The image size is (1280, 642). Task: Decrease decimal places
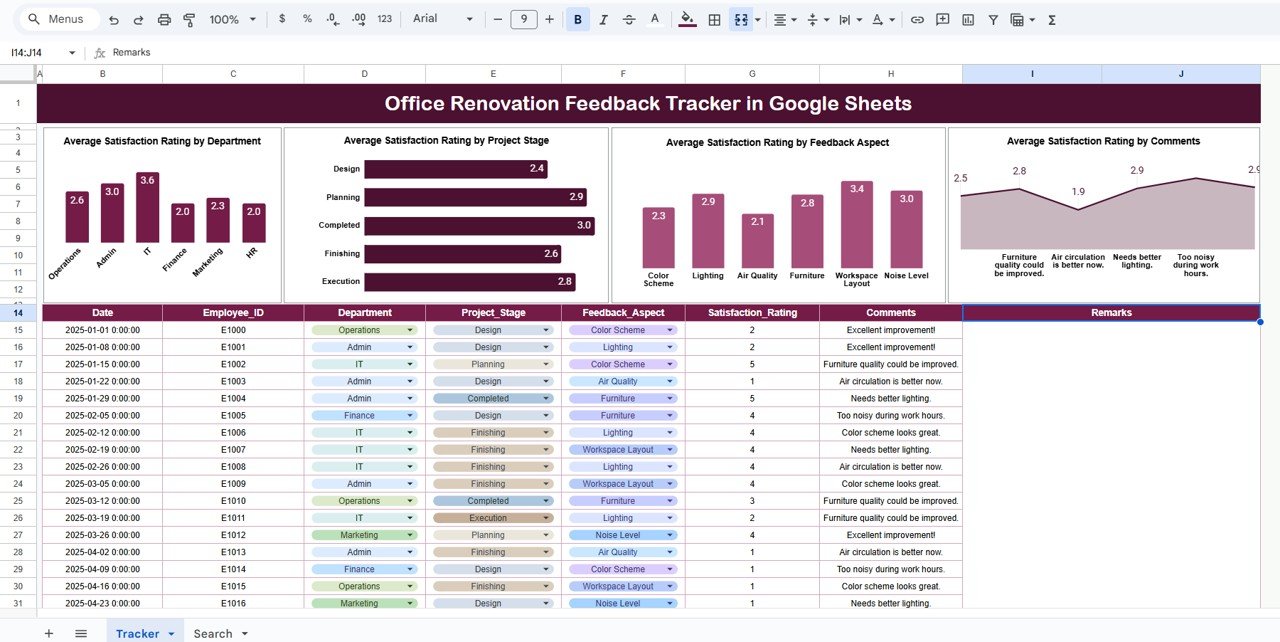[x=330, y=19]
